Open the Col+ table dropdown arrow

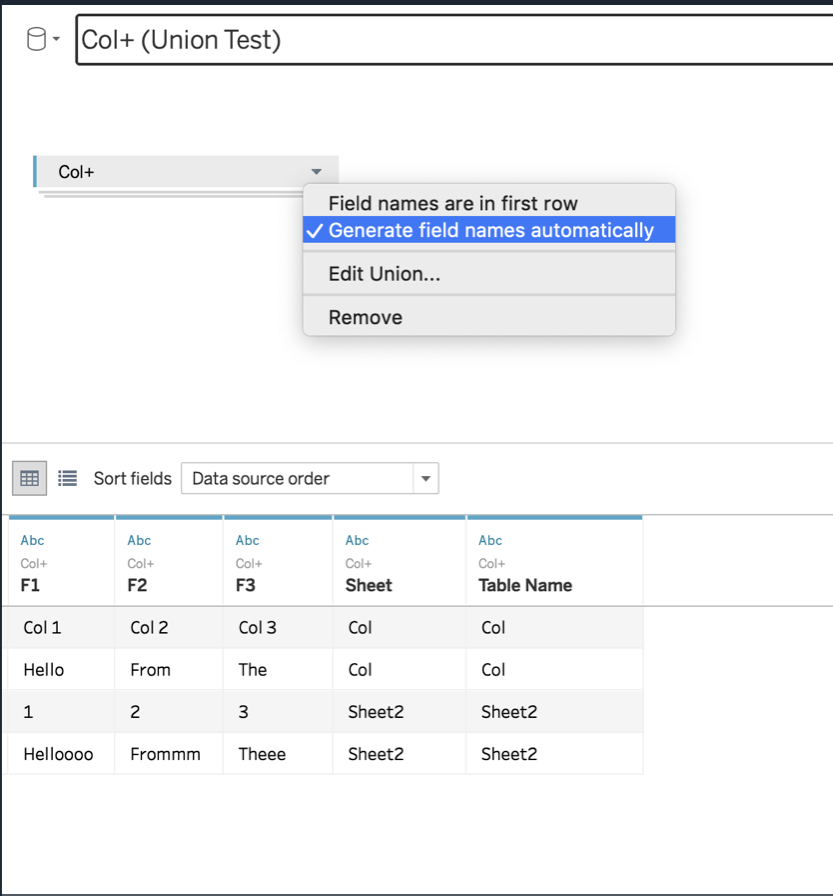click(x=316, y=171)
